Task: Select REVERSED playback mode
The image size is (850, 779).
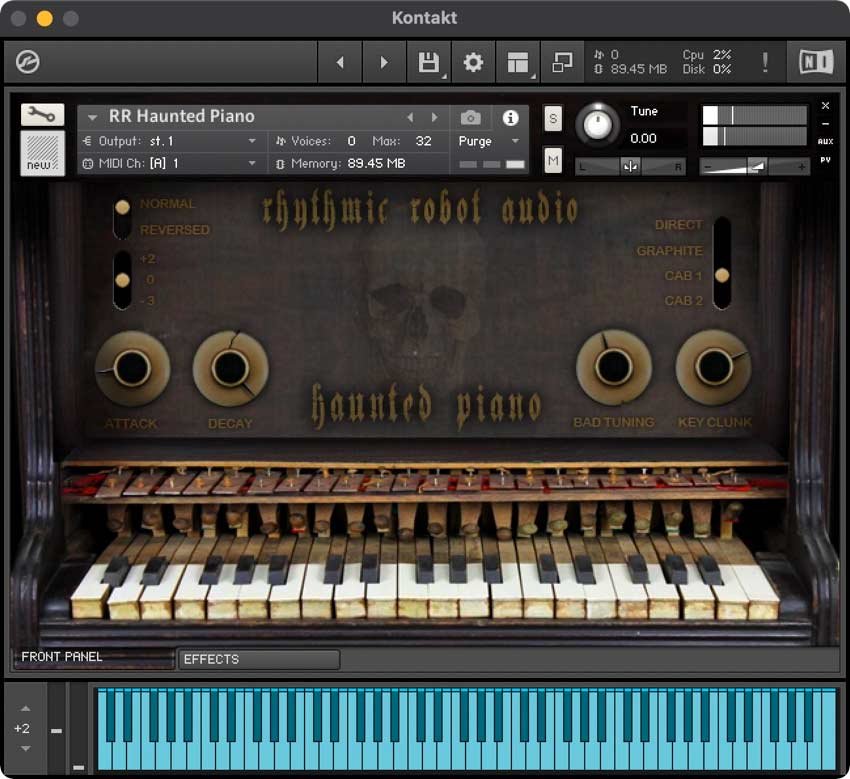Action: tap(175, 230)
